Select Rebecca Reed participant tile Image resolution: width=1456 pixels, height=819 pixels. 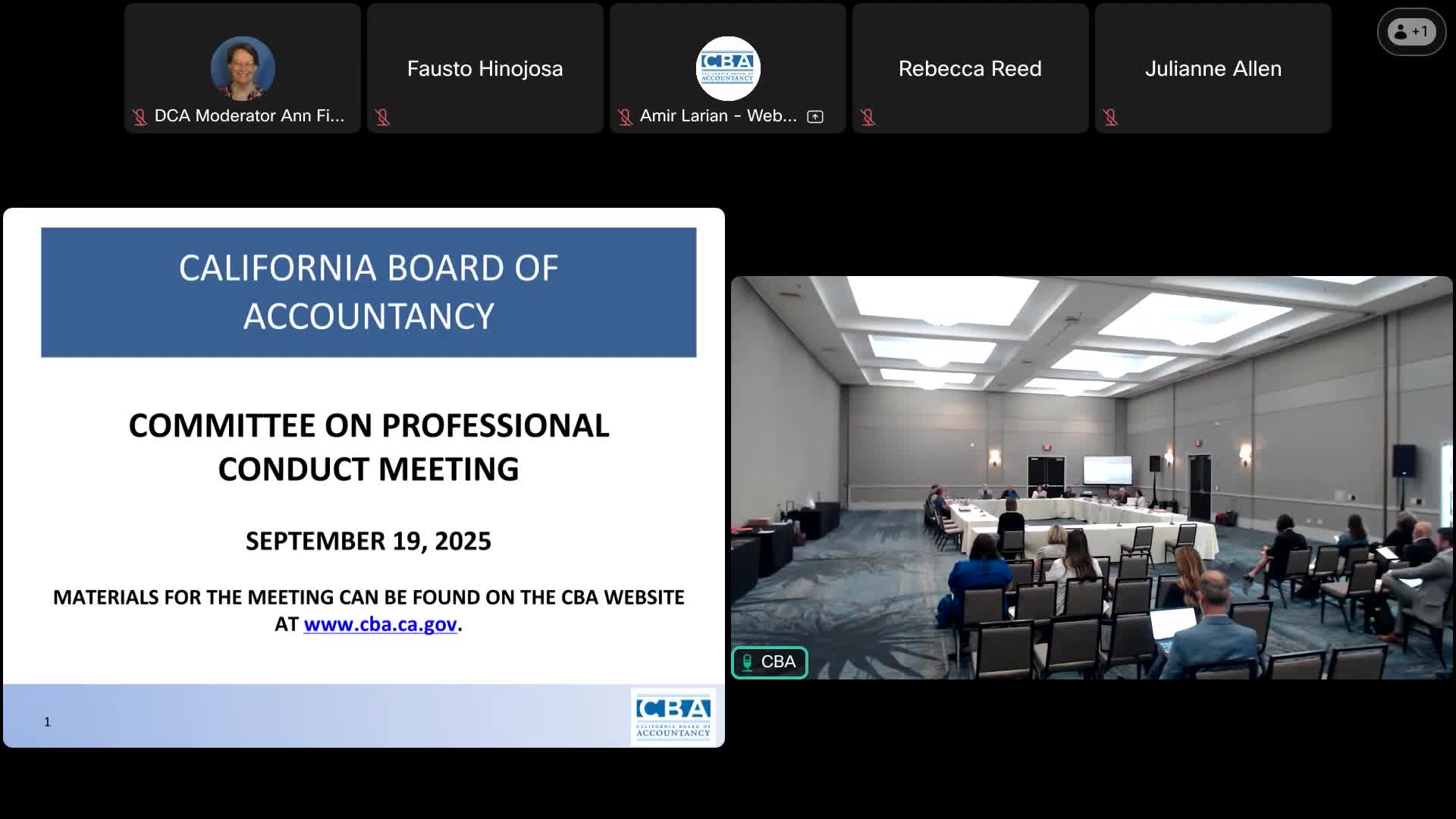(970, 68)
